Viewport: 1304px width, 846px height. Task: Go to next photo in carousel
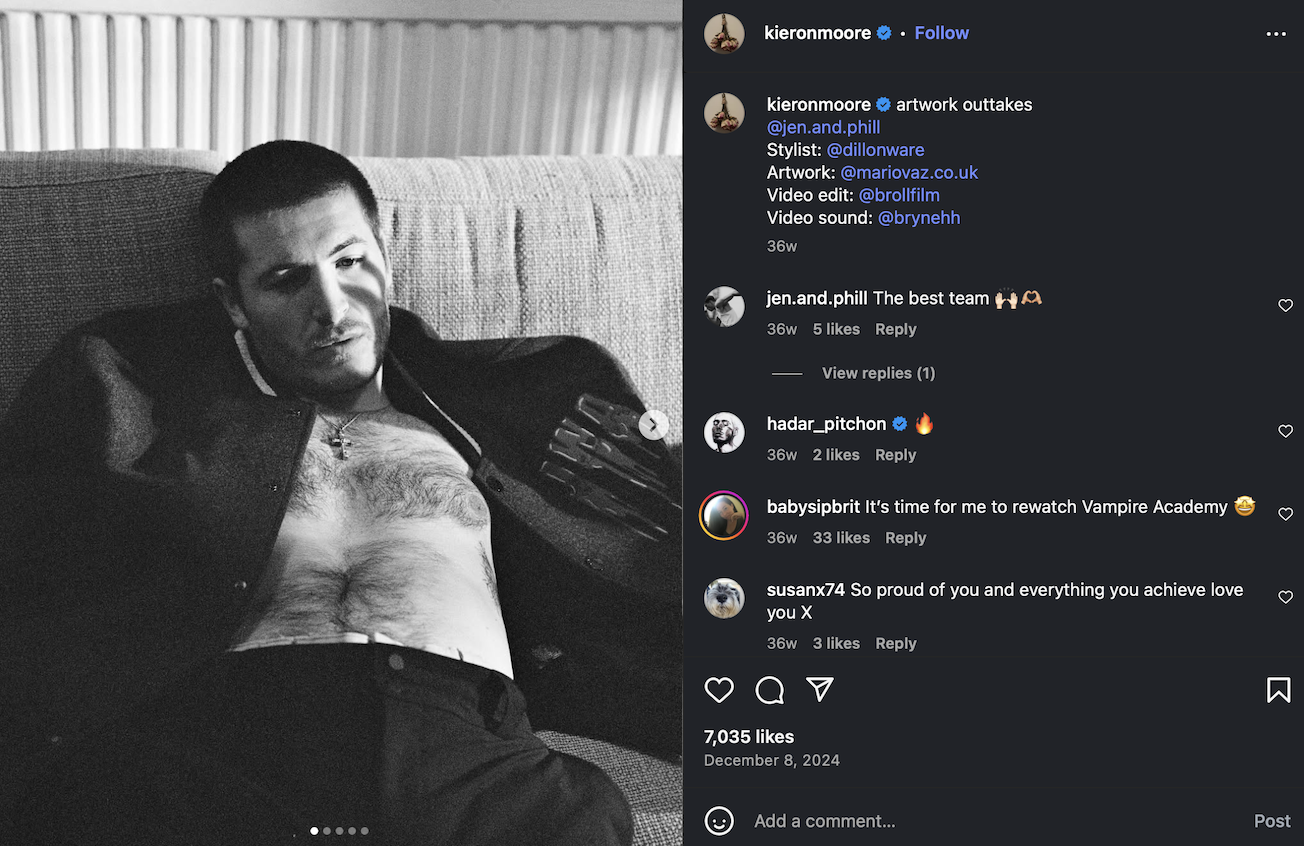(653, 426)
